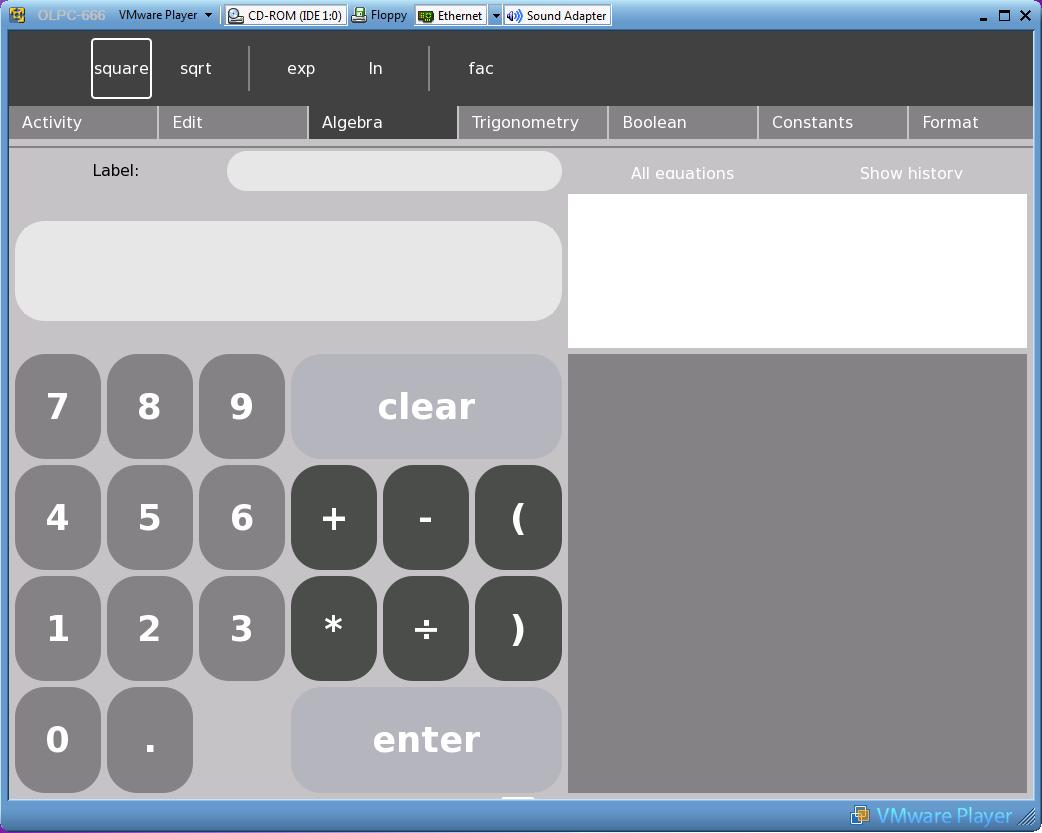1042x833 pixels.
Task: Open the VMware Player dropdown menu
Action: (x=165, y=16)
